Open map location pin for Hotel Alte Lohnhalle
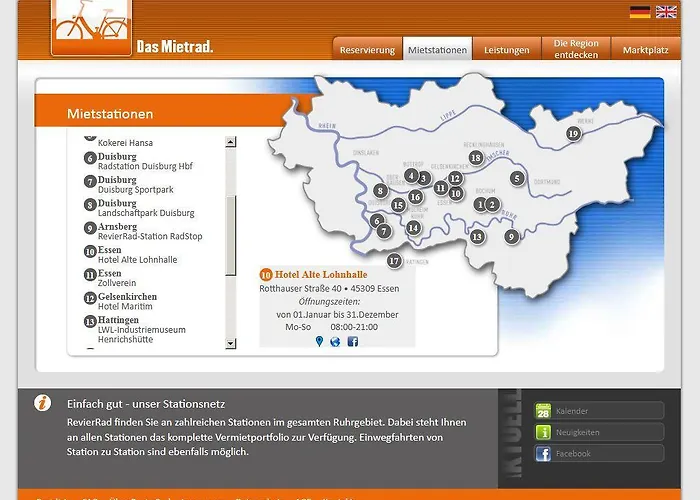 pyautogui.click(x=319, y=341)
